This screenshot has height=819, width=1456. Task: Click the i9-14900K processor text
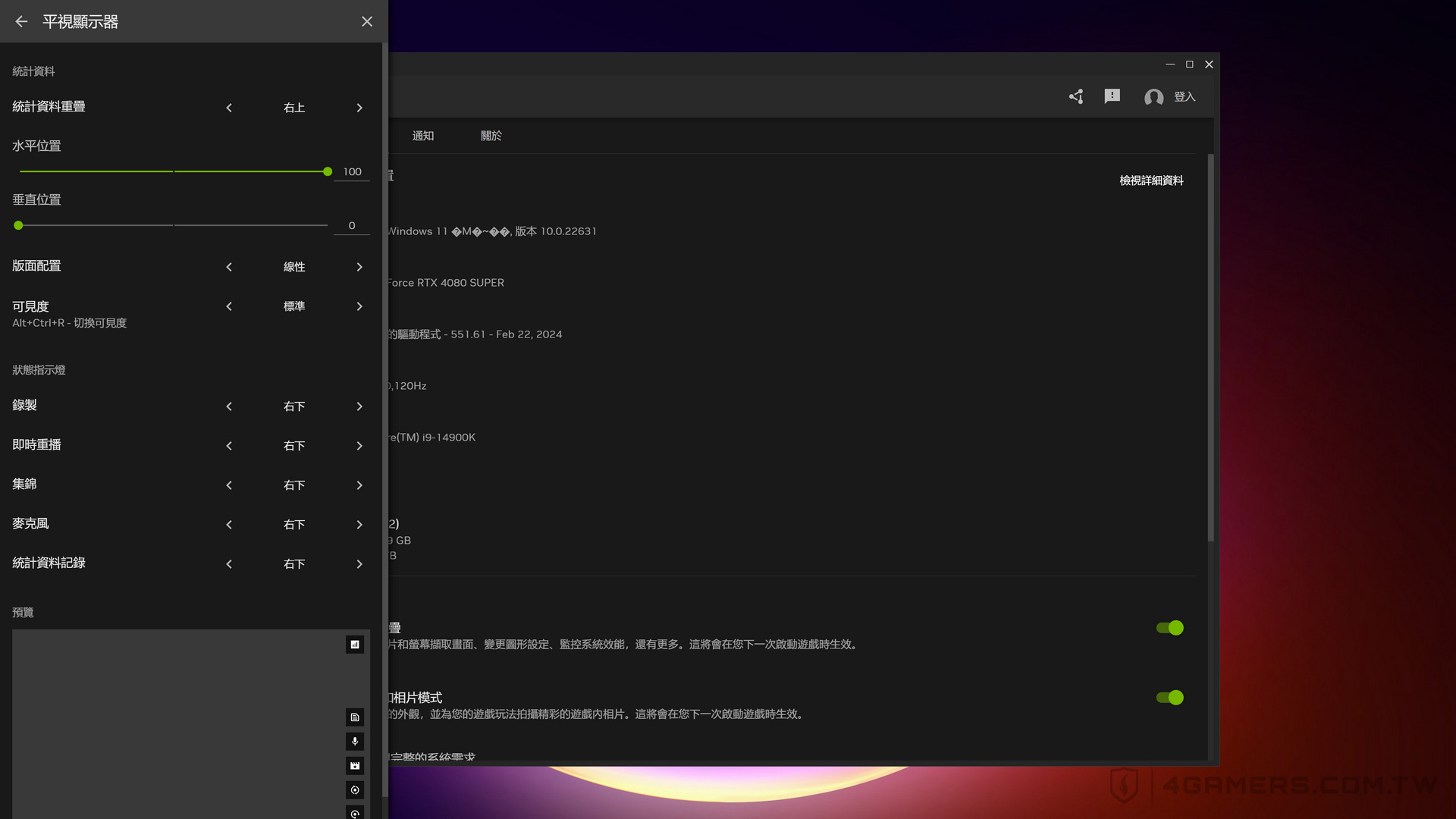click(x=432, y=438)
